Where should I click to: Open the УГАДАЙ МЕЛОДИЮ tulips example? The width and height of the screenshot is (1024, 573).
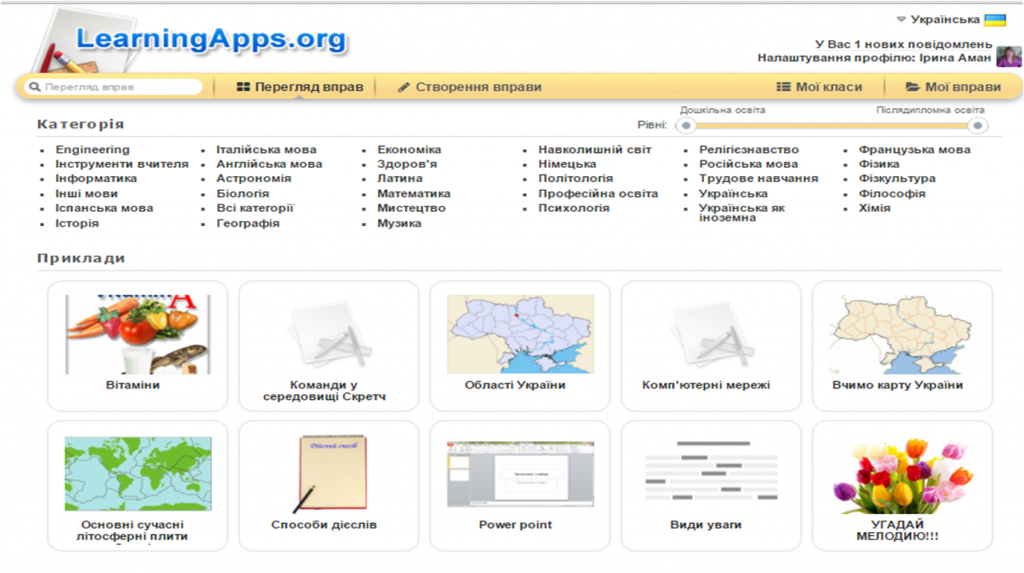[x=902, y=485]
